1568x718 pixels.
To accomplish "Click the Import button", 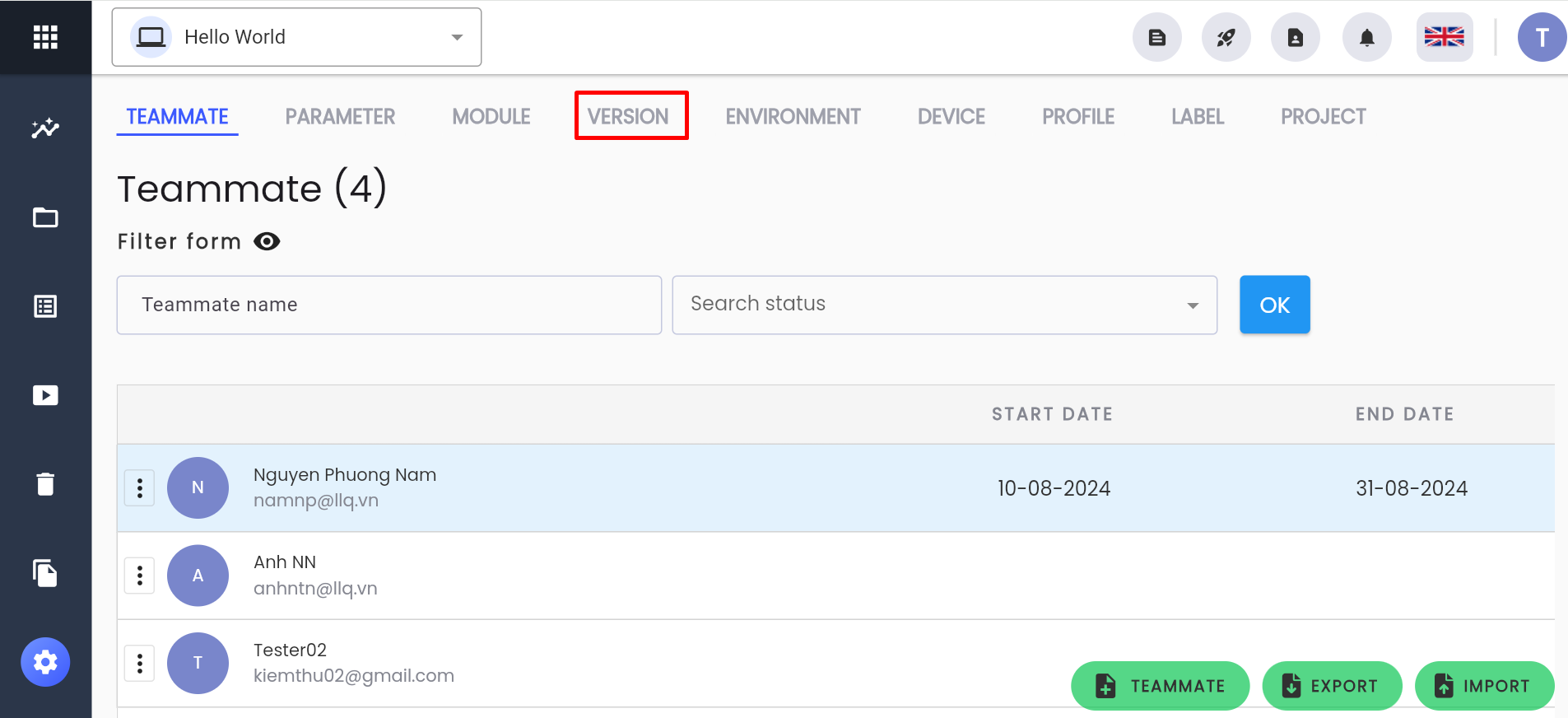I will tap(1485, 686).
